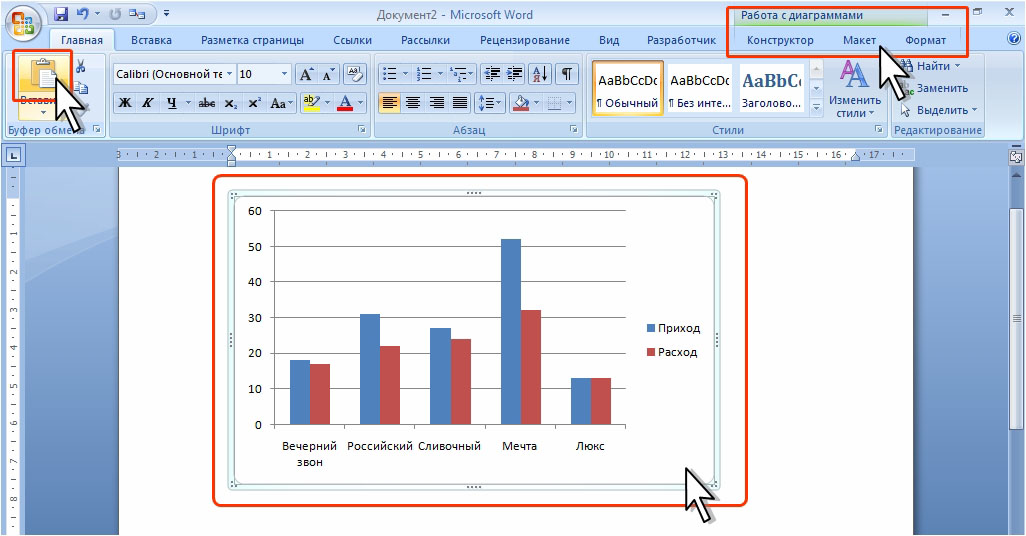Select the Приход legend entry

[x=673, y=328]
